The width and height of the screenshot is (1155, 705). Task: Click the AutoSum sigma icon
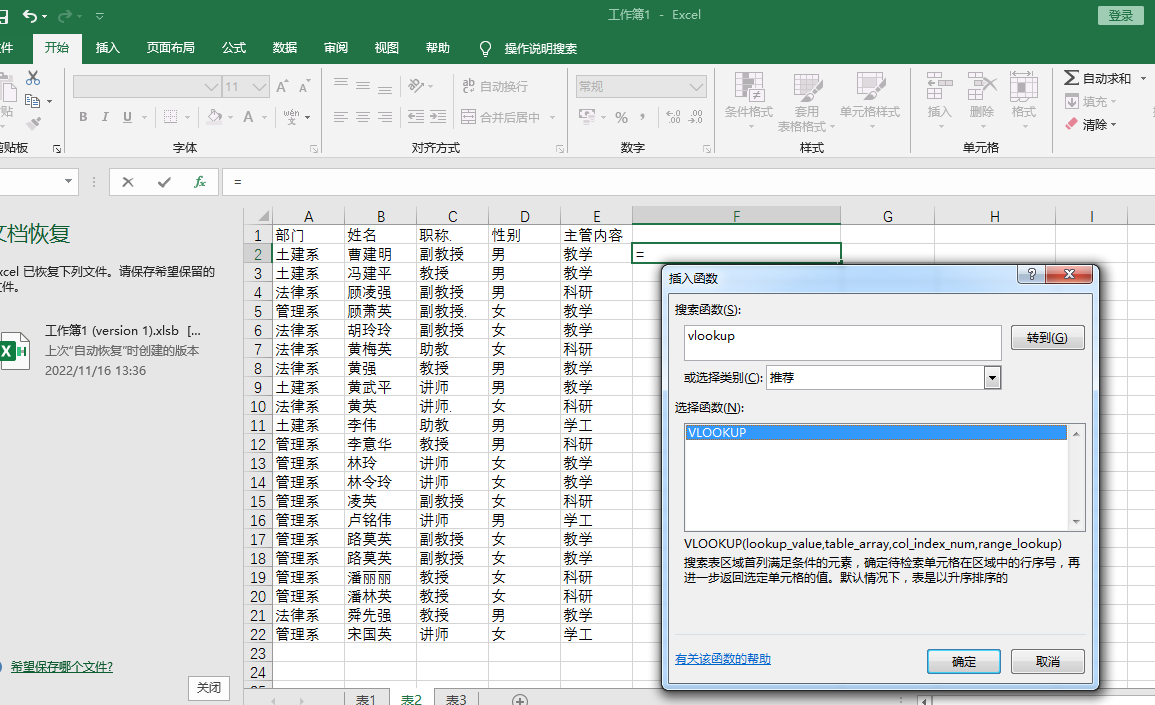(x=1071, y=78)
